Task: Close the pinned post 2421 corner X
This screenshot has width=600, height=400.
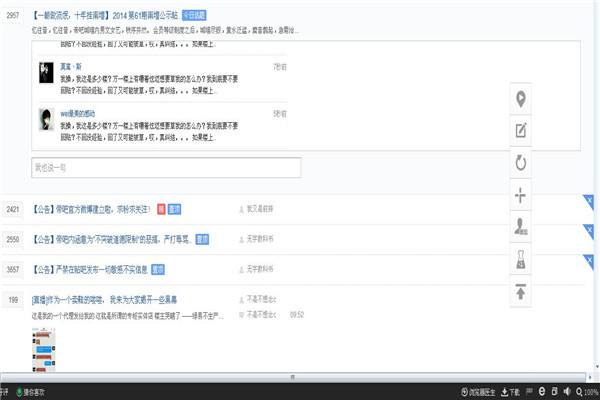Action: [x=590, y=200]
